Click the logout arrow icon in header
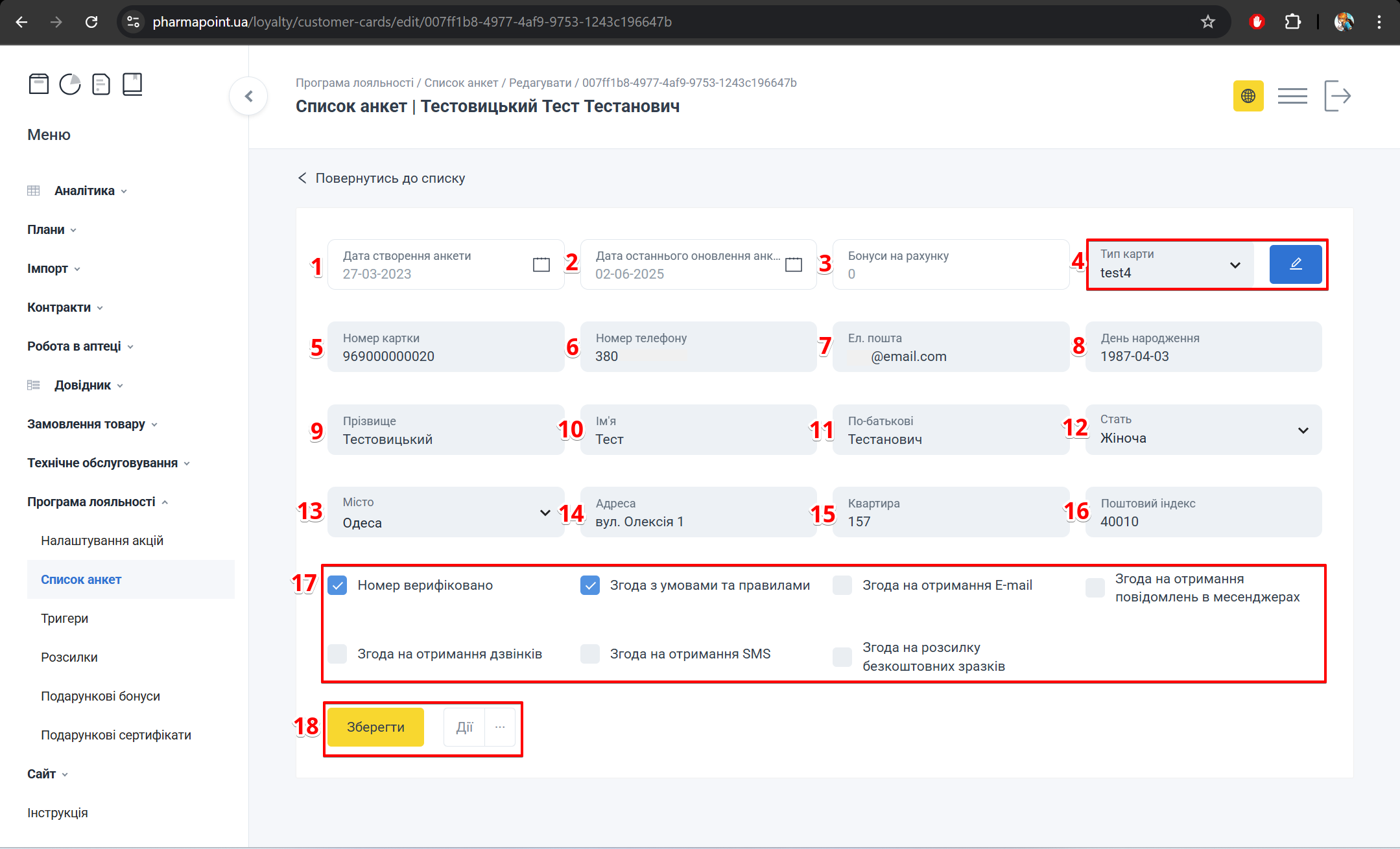The image size is (1400, 849). (1337, 96)
